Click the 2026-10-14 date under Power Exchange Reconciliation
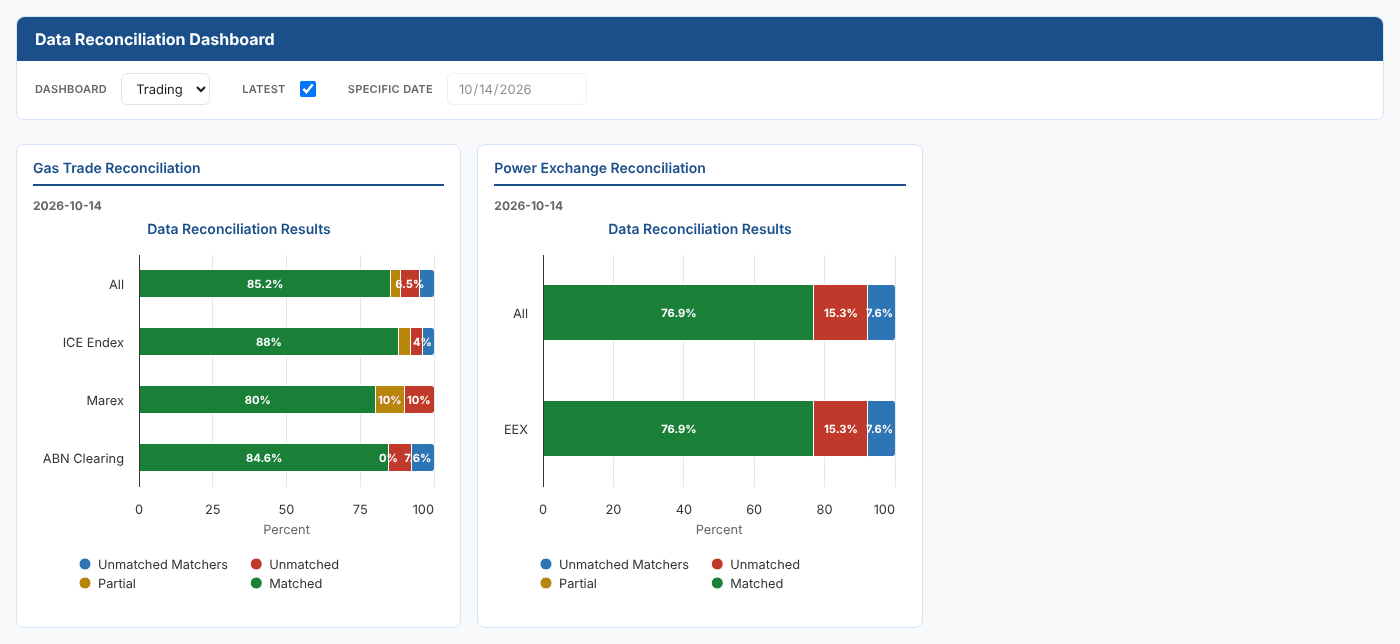The width and height of the screenshot is (1400, 644). tap(529, 206)
